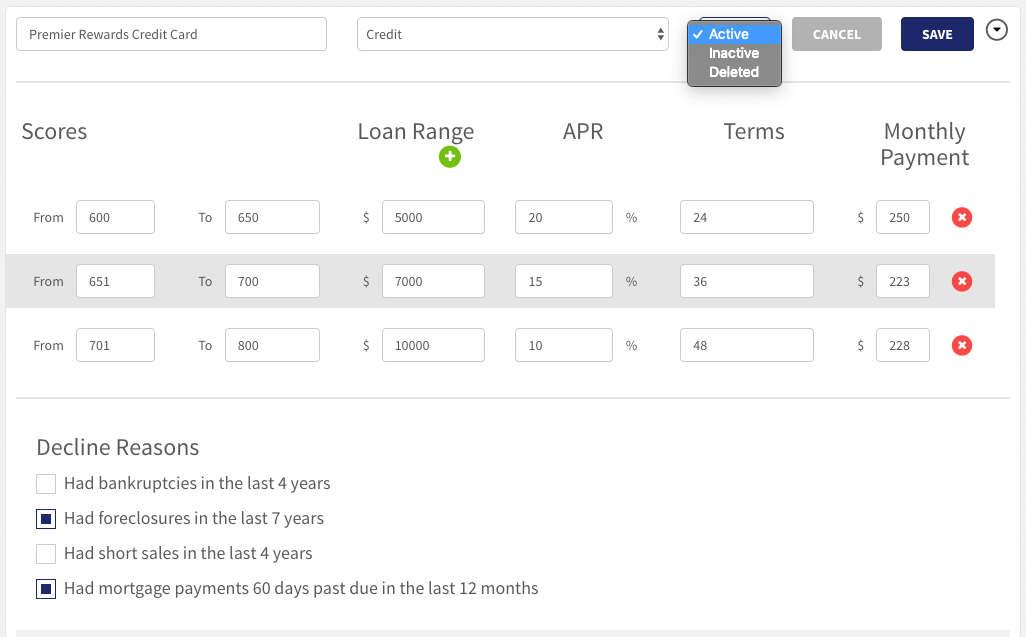Edit score To field with 650
Viewport: 1026px width, 637px height.
tap(272, 217)
